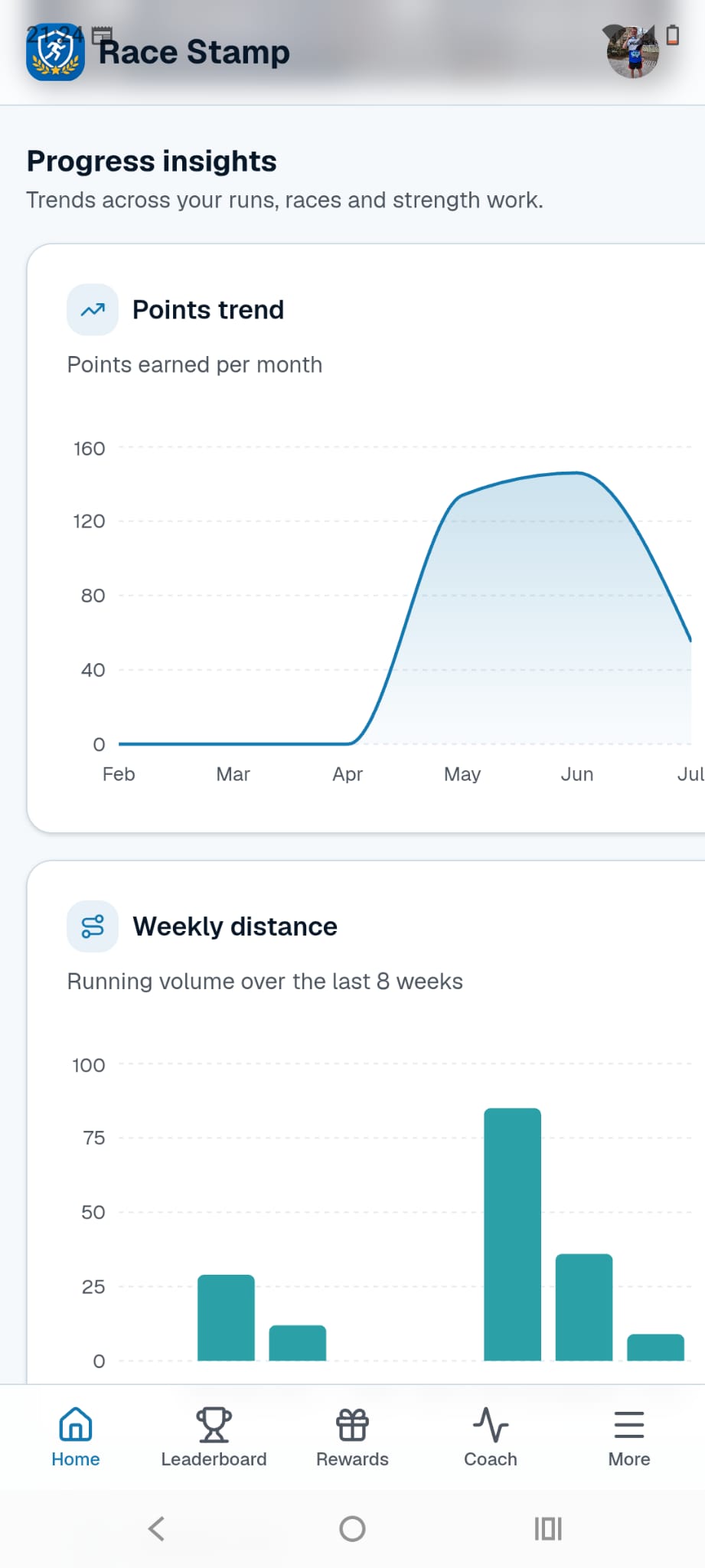This screenshot has width=705, height=1568.
Task: Tap the Android back navigation button
Action: point(156,1529)
